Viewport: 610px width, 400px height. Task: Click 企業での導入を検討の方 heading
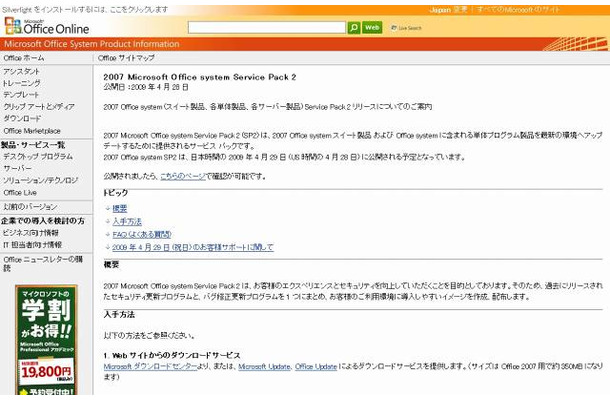42,221
